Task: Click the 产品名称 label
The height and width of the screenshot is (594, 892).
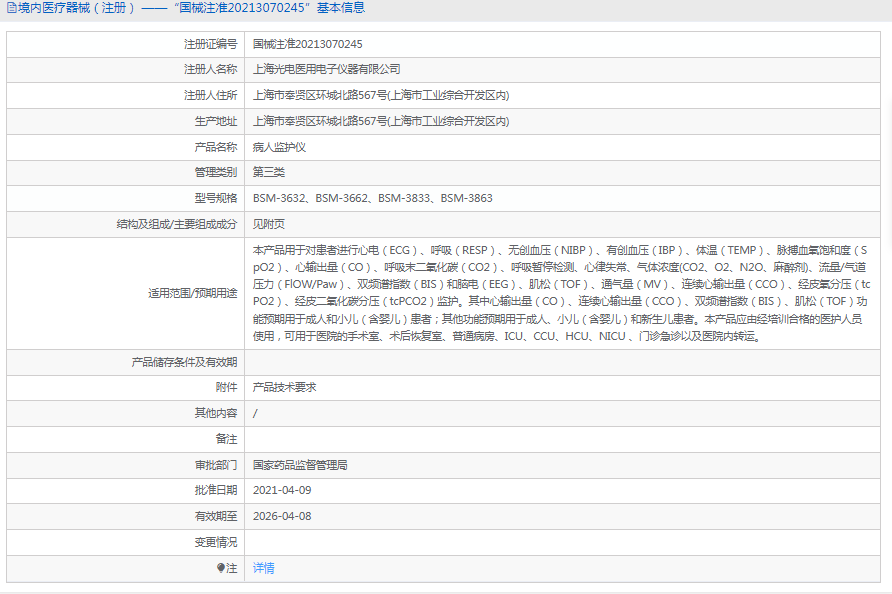Action: (216, 147)
